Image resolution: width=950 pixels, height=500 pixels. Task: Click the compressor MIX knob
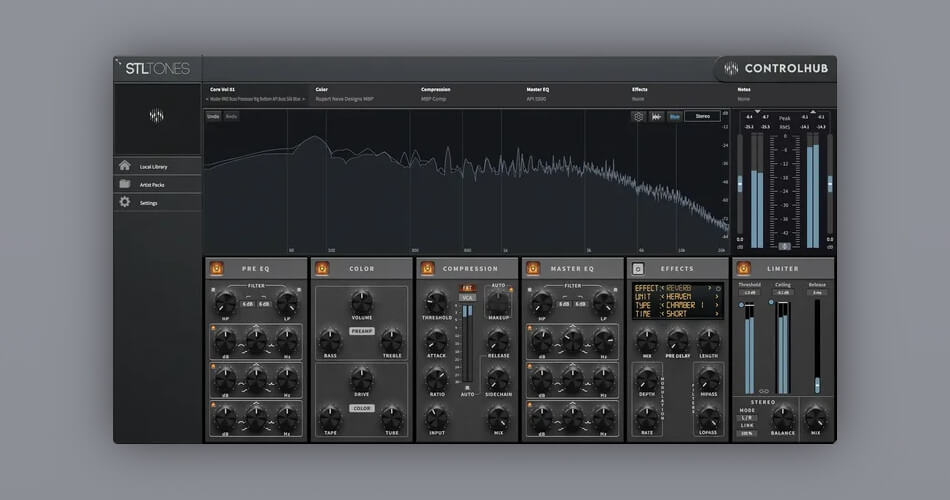pos(498,418)
